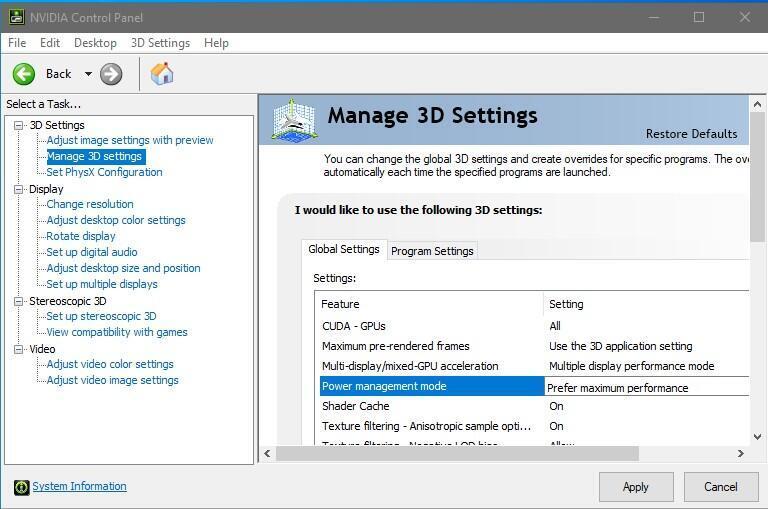Click the Cancel button
The width and height of the screenshot is (768, 509).
[720, 487]
